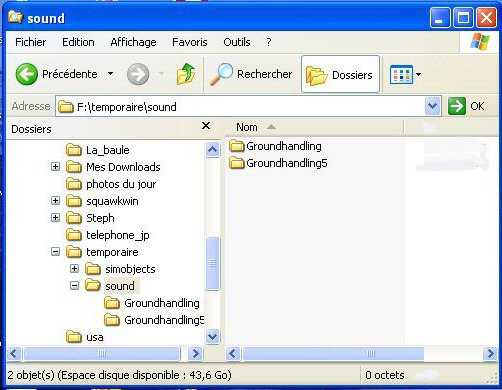This screenshot has width=502, height=390.
Task: Click the Windows logo throbber icon
Action: click(480, 42)
